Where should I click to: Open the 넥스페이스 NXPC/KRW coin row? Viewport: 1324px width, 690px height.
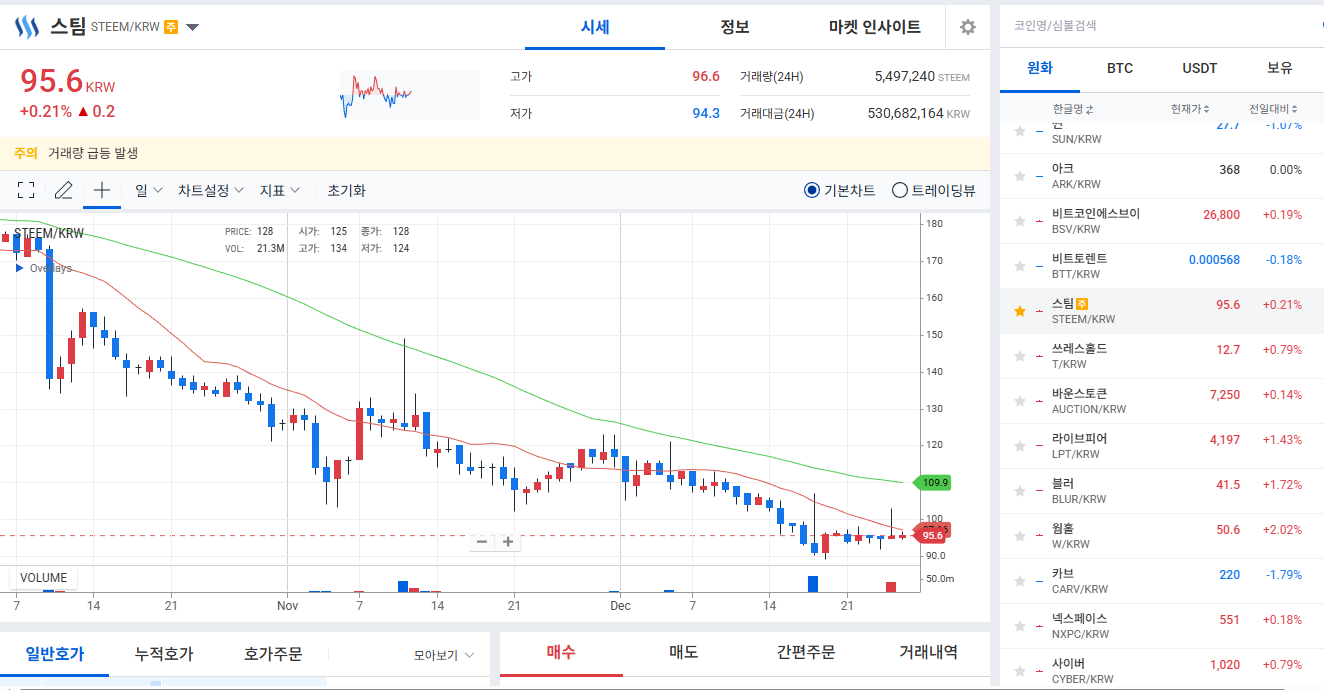[1162, 626]
